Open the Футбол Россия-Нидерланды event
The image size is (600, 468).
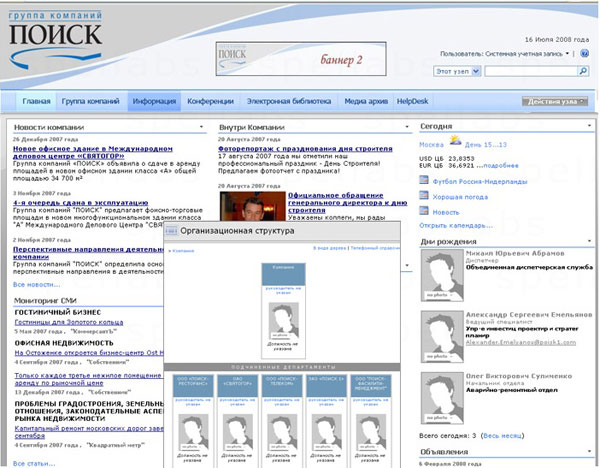[x=480, y=181]
